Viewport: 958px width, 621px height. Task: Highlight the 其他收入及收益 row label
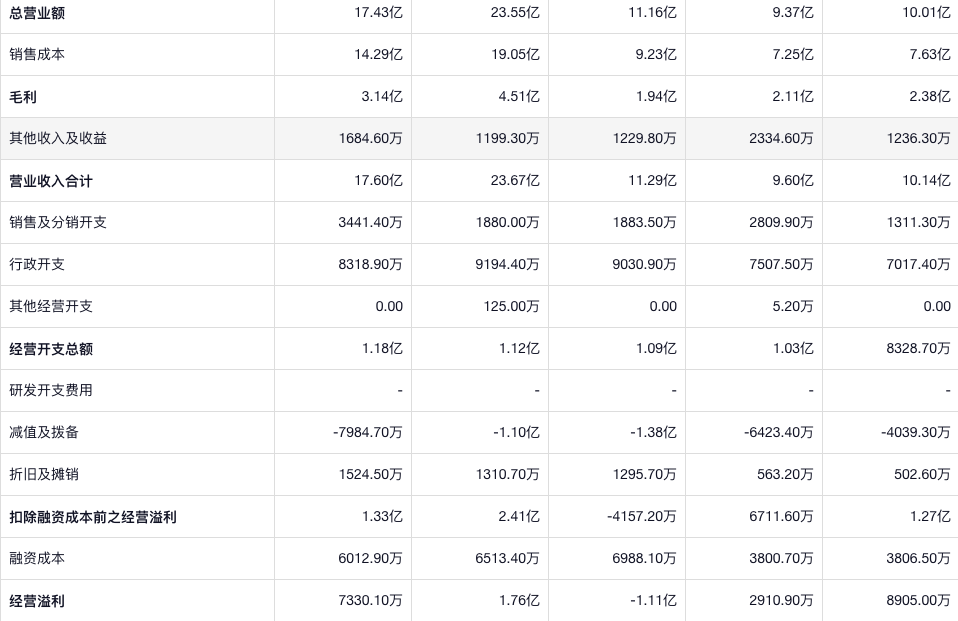[x=58, y=138]
